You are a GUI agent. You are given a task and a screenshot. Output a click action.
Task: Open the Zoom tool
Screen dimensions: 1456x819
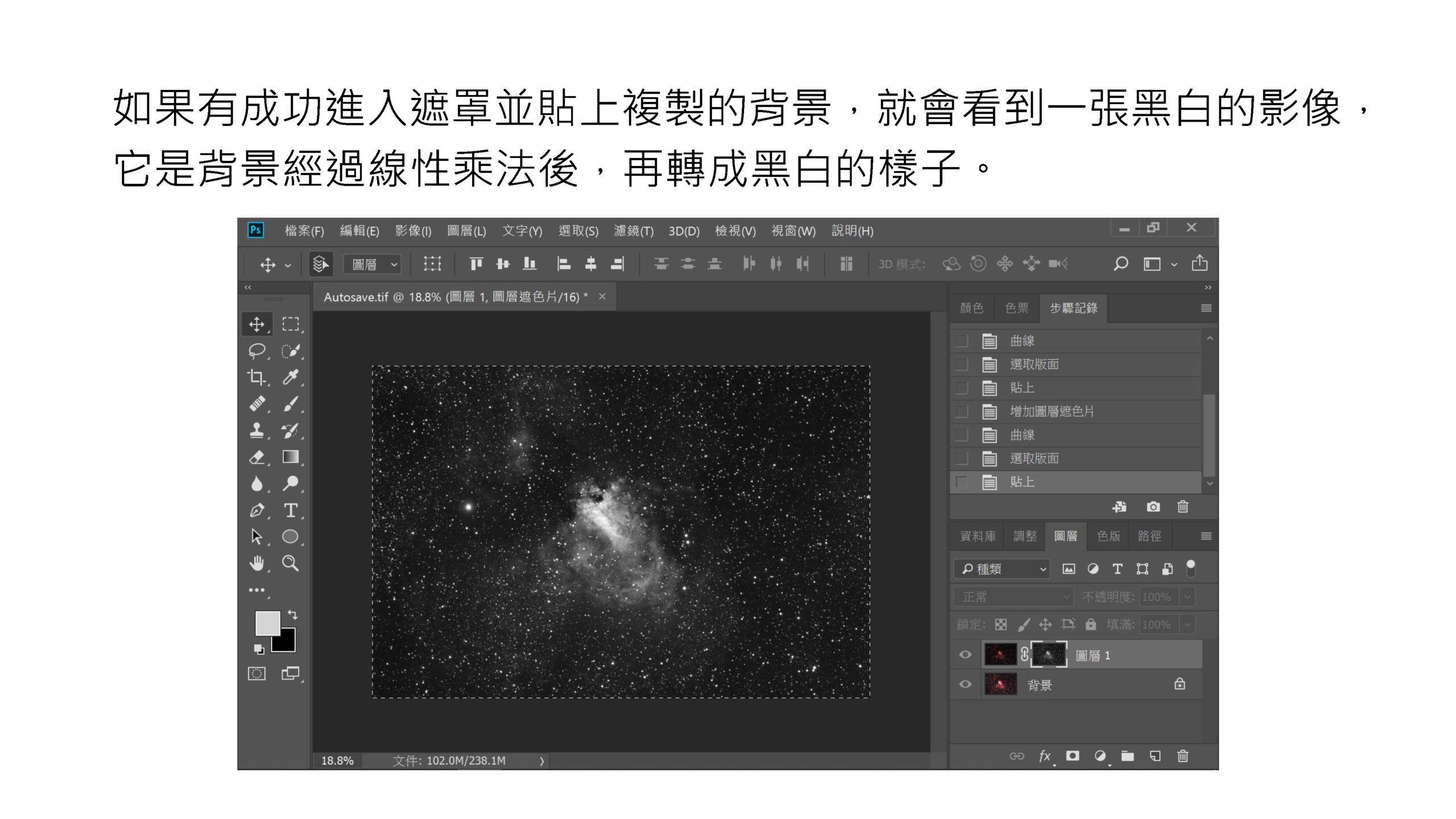(291, 563)
